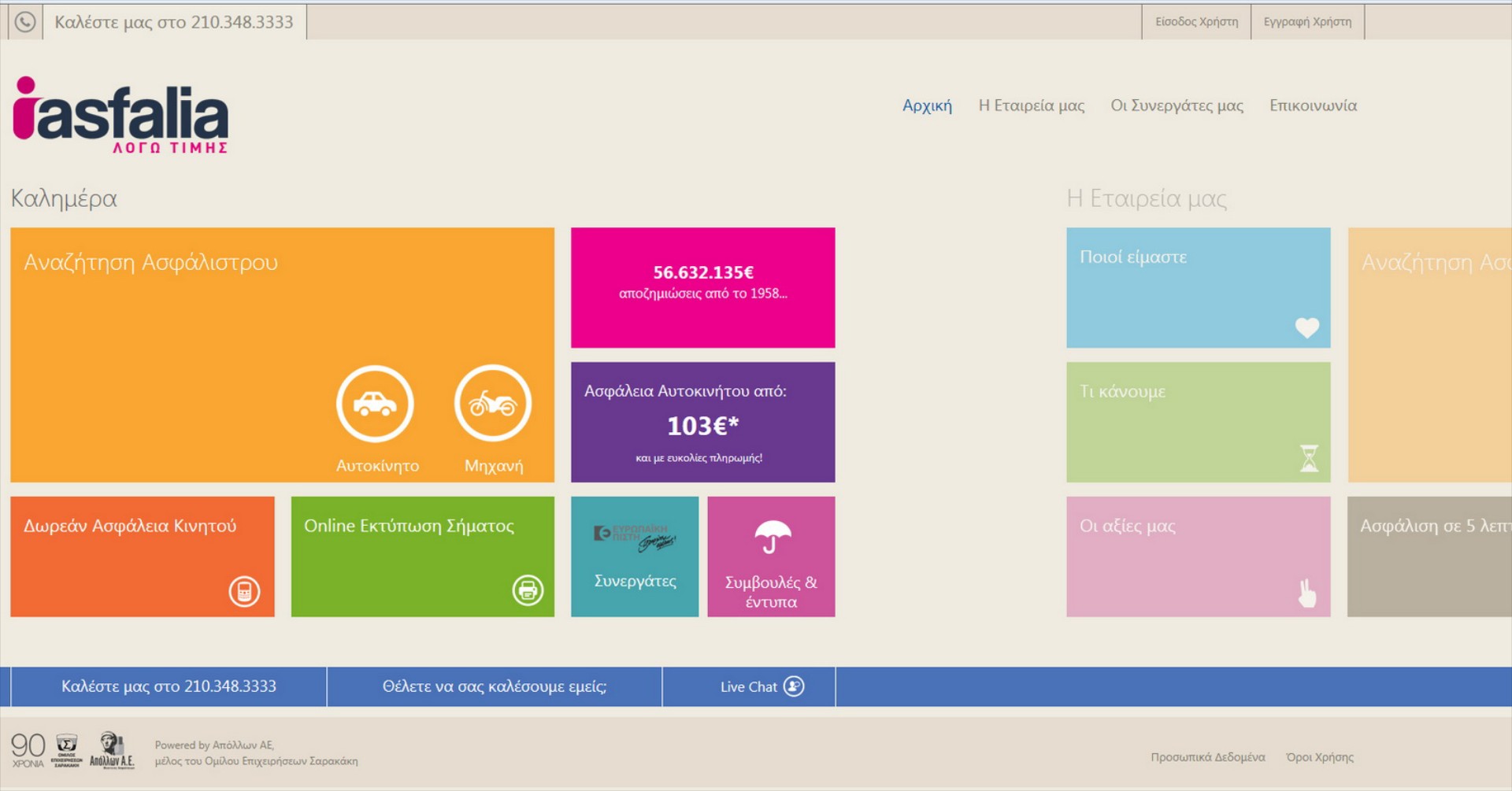1512x791 pixels.
Task: Select the motorcycle icon for Μηχανή
Action: (493, 404)
